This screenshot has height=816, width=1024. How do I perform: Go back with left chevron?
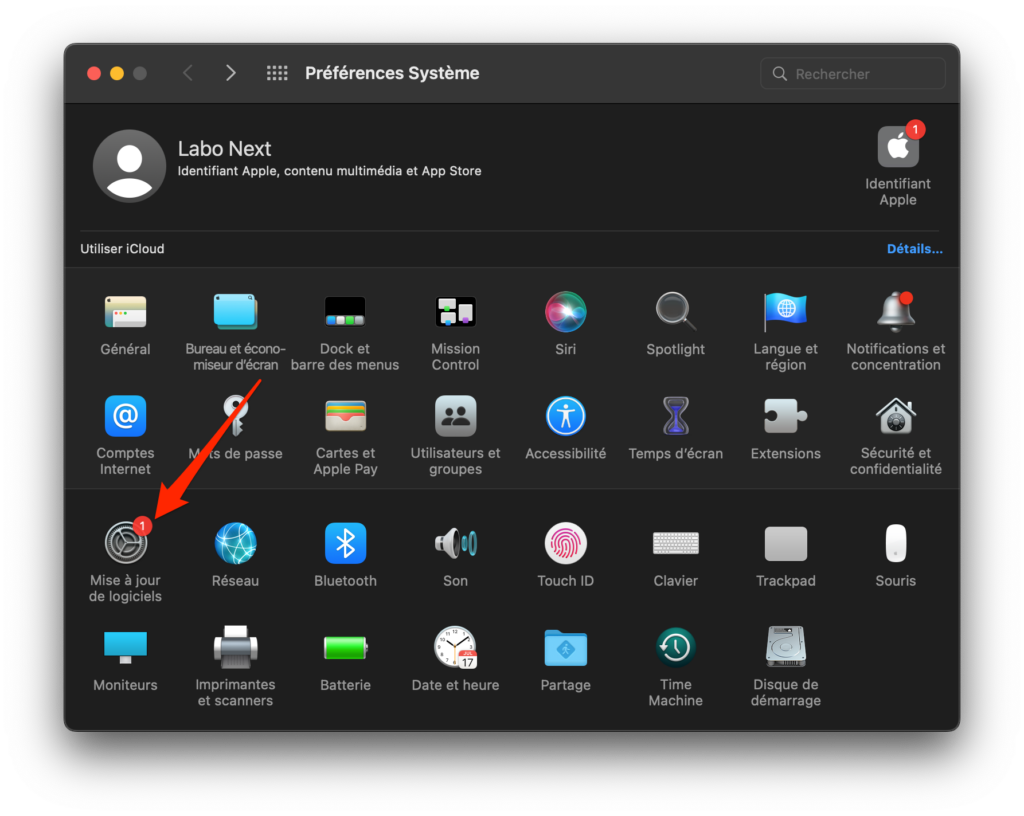click(x=188, y=73)
